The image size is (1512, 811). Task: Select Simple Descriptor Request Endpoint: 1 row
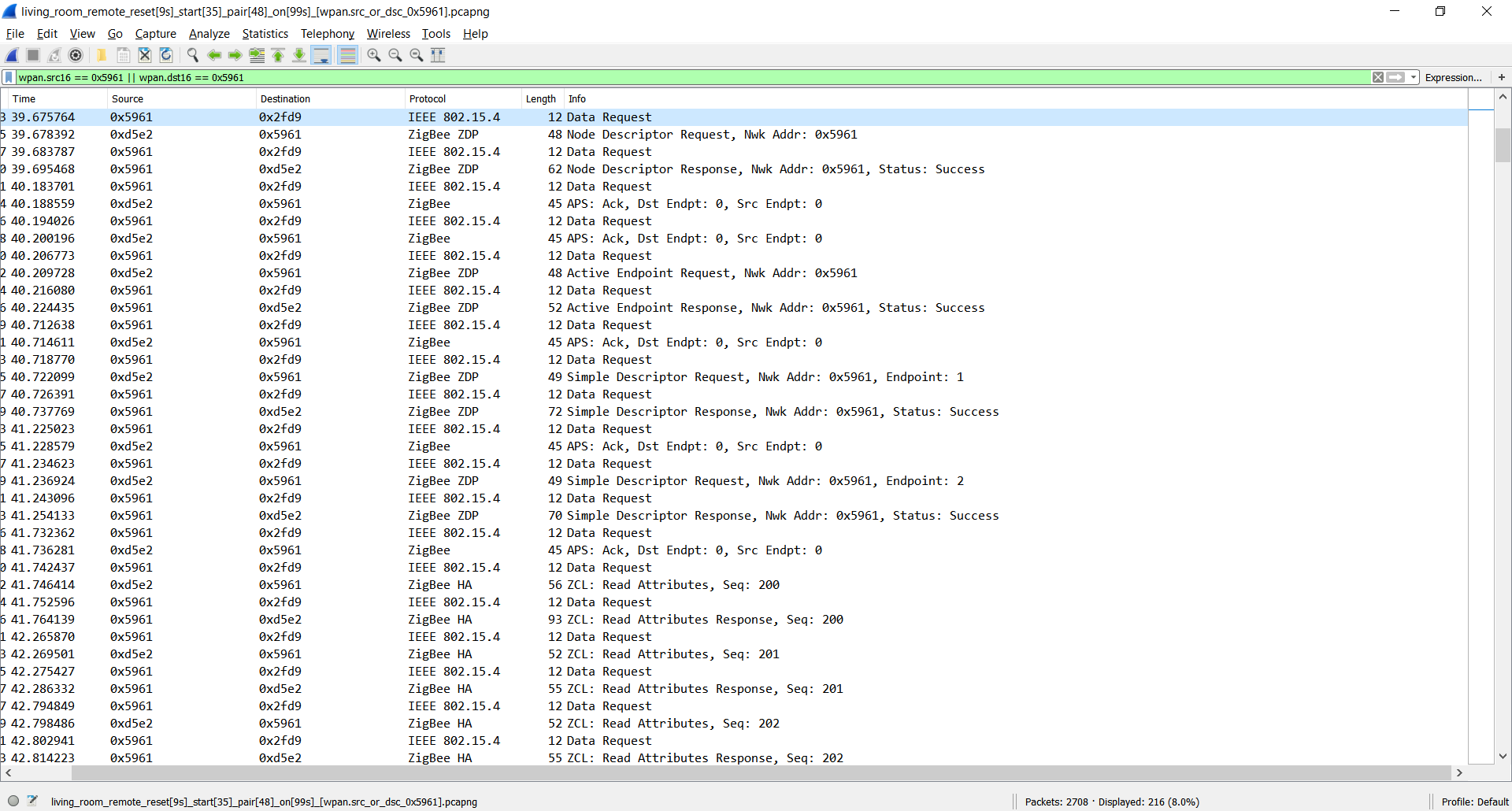[x=734, y=377]
